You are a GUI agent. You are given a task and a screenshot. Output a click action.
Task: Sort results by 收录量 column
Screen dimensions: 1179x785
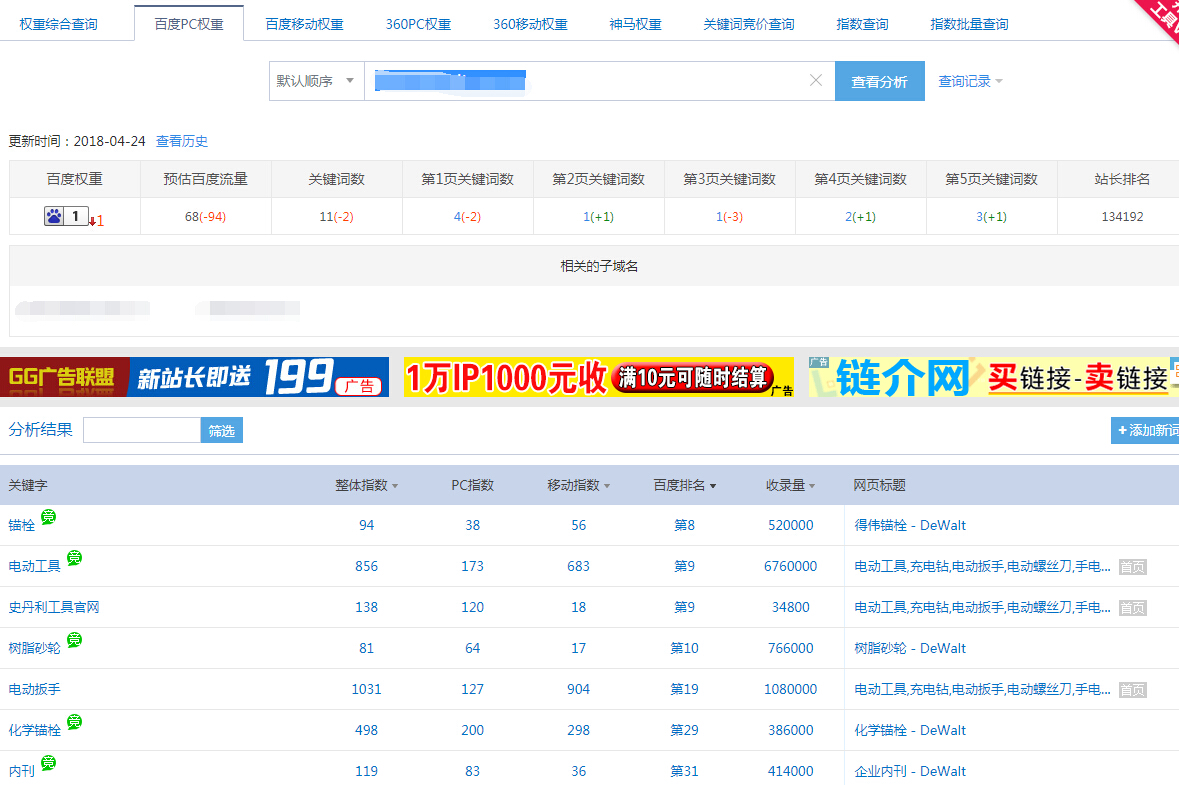(790, 485)
